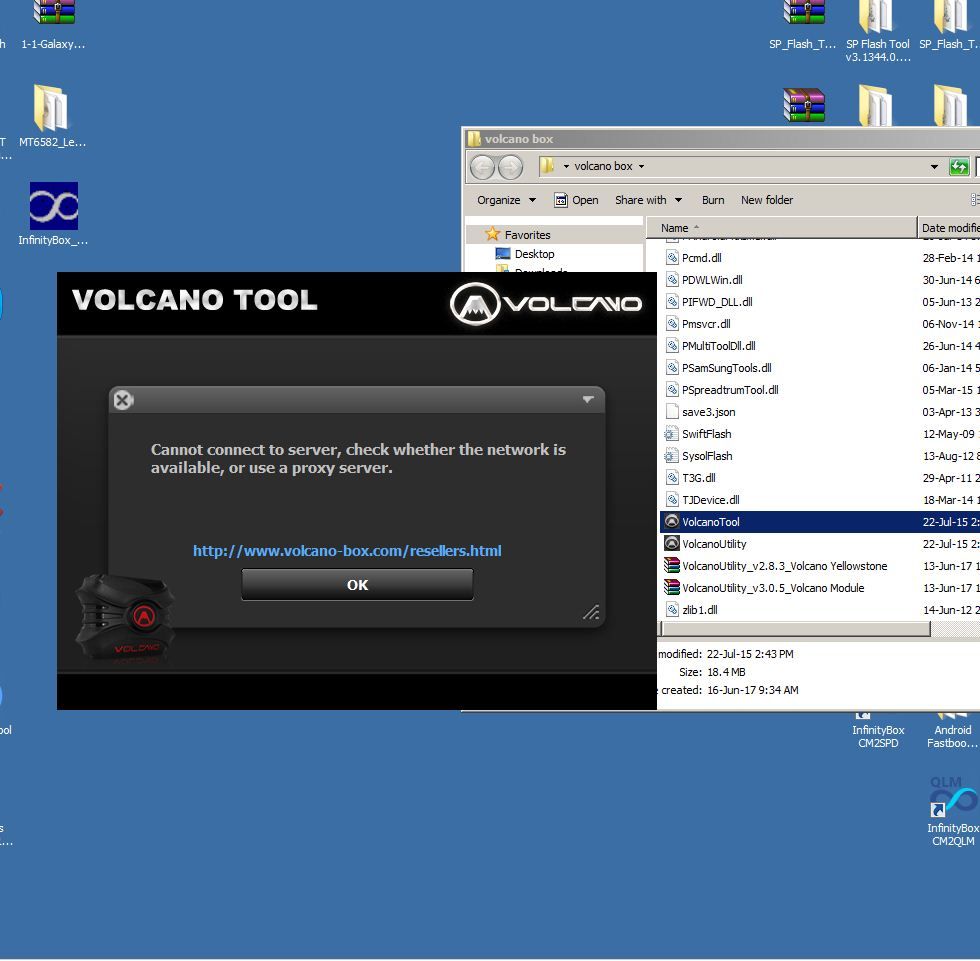Refresh the volcano box folder view
The width and height of the screenshot is (980, 961).
[959, 167]
